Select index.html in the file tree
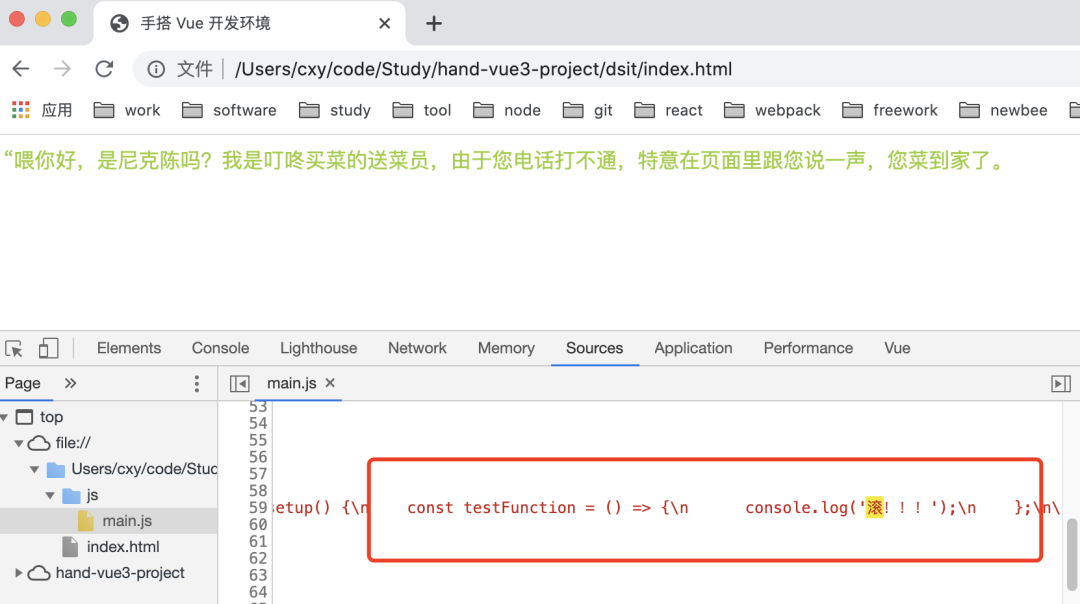This screenshot has width=1080, height=604. [x=122, y=547]
